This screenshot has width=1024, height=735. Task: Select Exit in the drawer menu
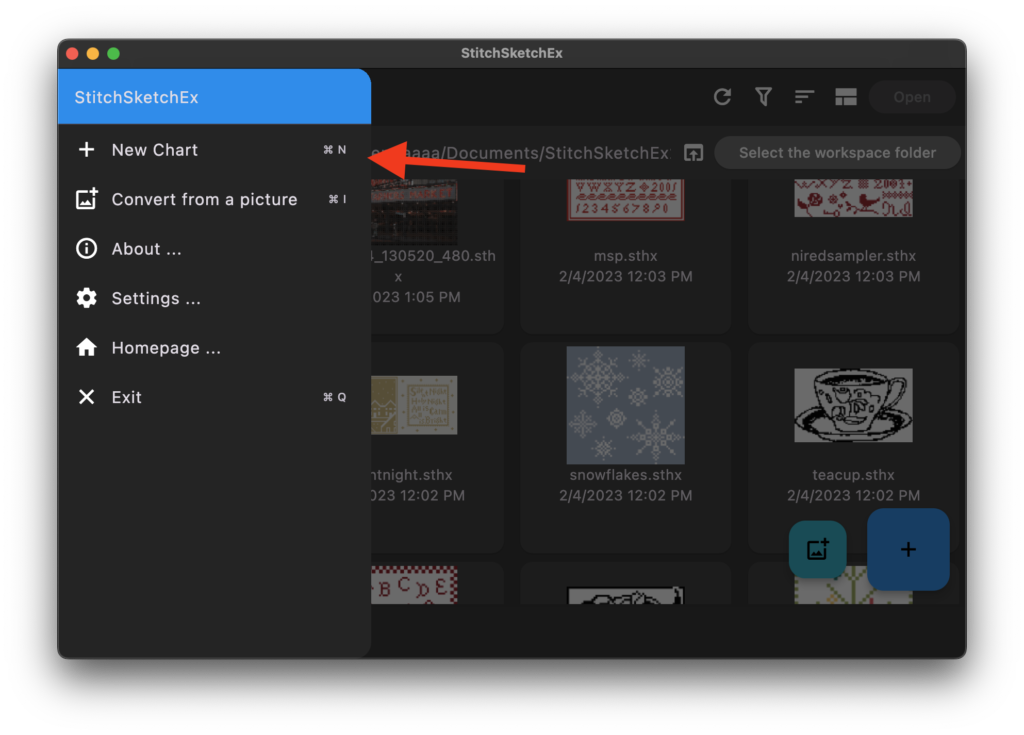click(x=126, y=397)
